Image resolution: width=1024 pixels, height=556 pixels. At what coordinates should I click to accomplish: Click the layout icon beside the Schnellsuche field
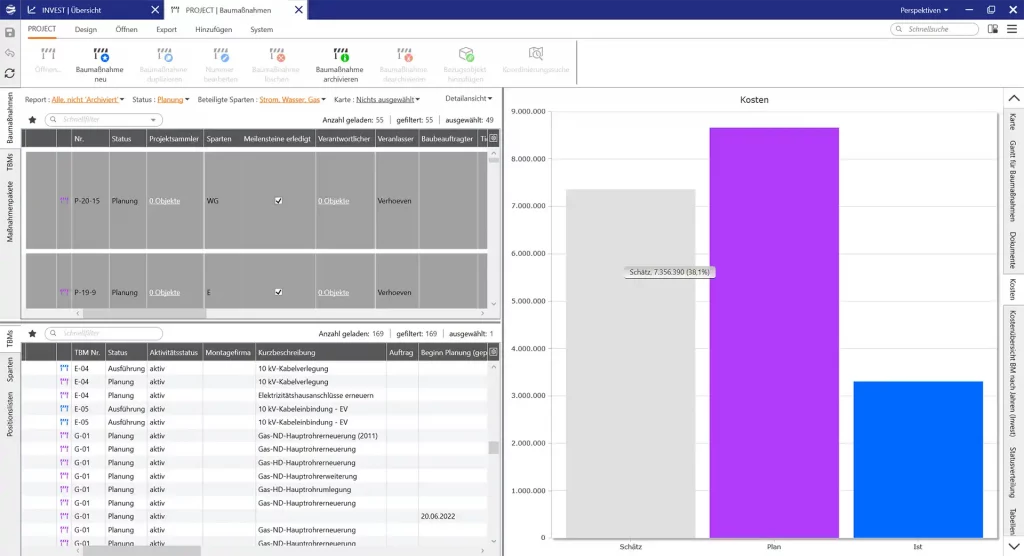pos(992,29)
